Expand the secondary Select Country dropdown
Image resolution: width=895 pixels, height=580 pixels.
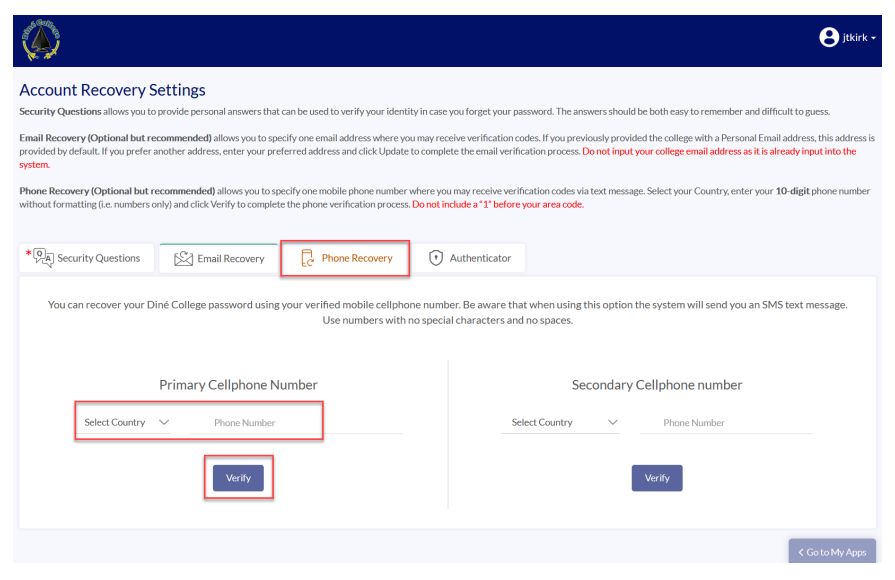tap(561, 422)
